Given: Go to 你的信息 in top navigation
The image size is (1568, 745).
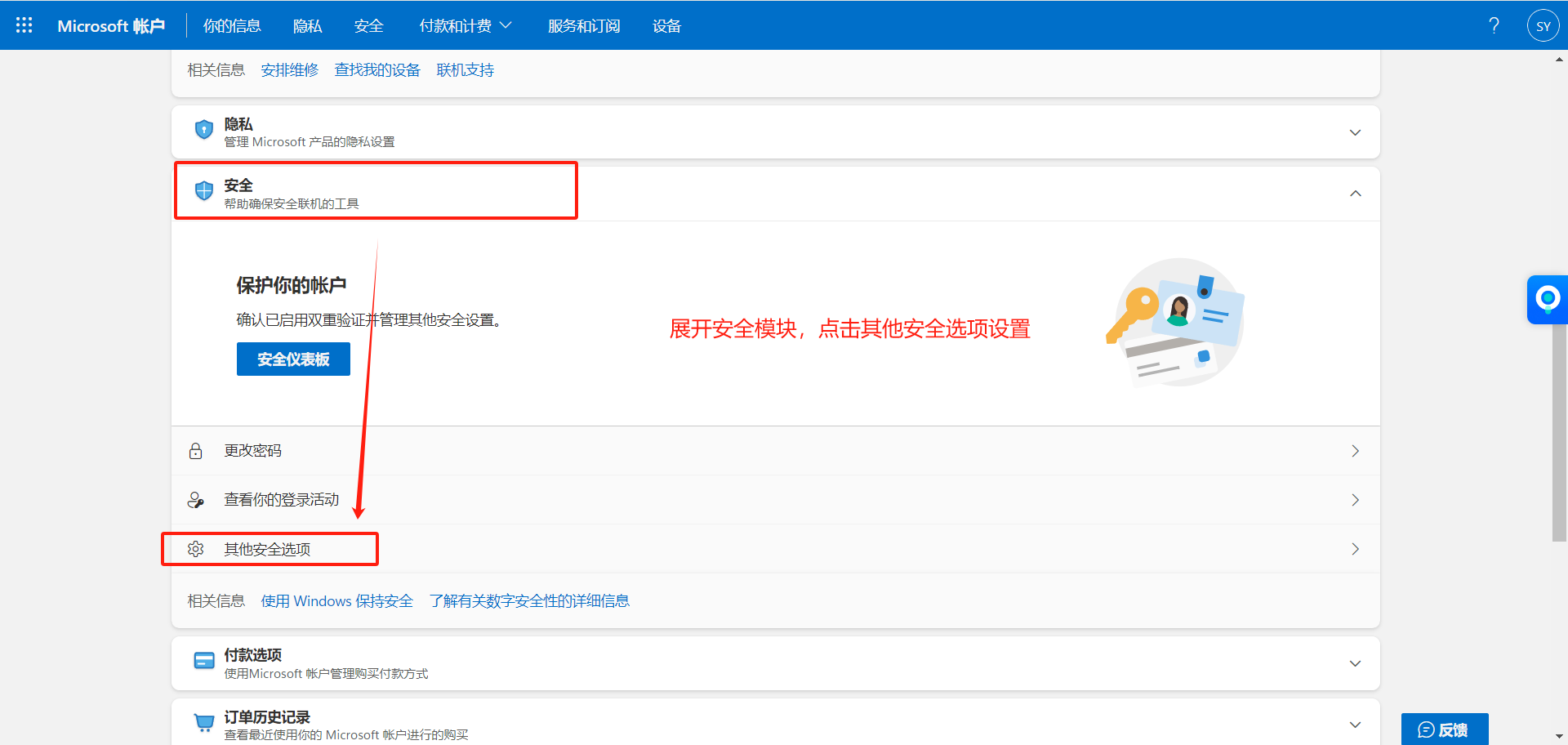Looking at the screenshot, I should [232, 26].
